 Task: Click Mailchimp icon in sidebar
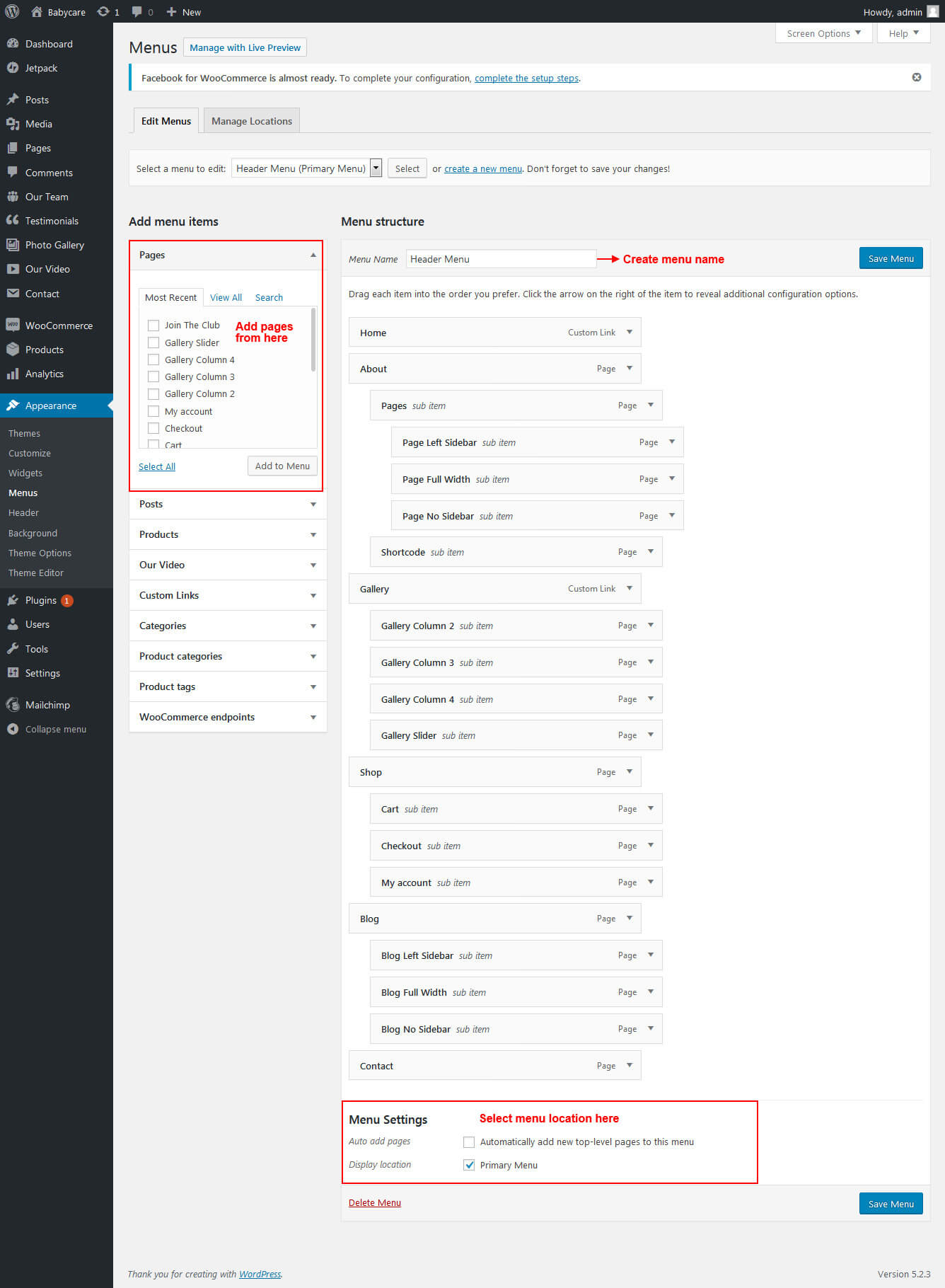13,704
